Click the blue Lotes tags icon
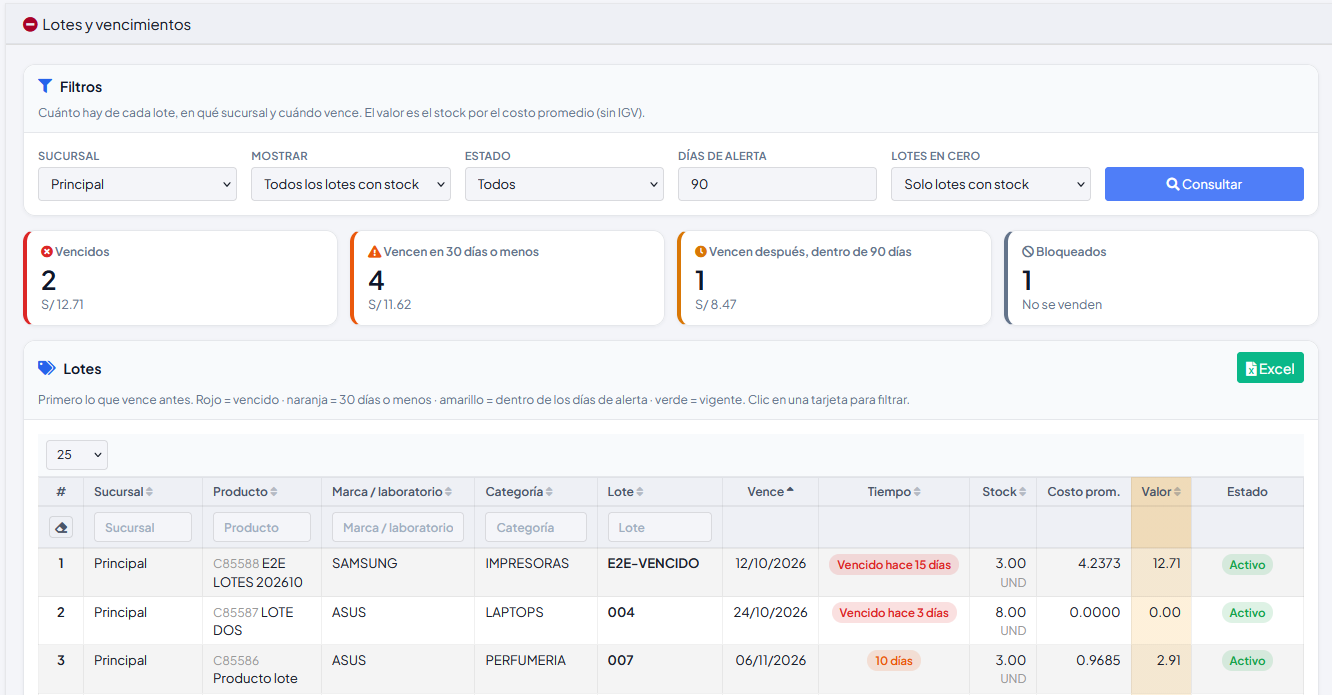The height and width of the screenshot is (695, 1332). (x=47, y=368)
